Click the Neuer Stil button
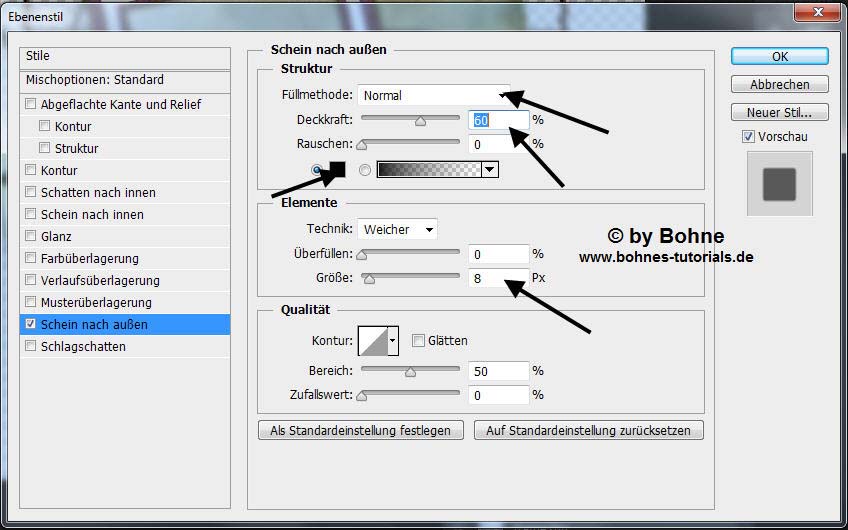848x530 pixels. 779,113
